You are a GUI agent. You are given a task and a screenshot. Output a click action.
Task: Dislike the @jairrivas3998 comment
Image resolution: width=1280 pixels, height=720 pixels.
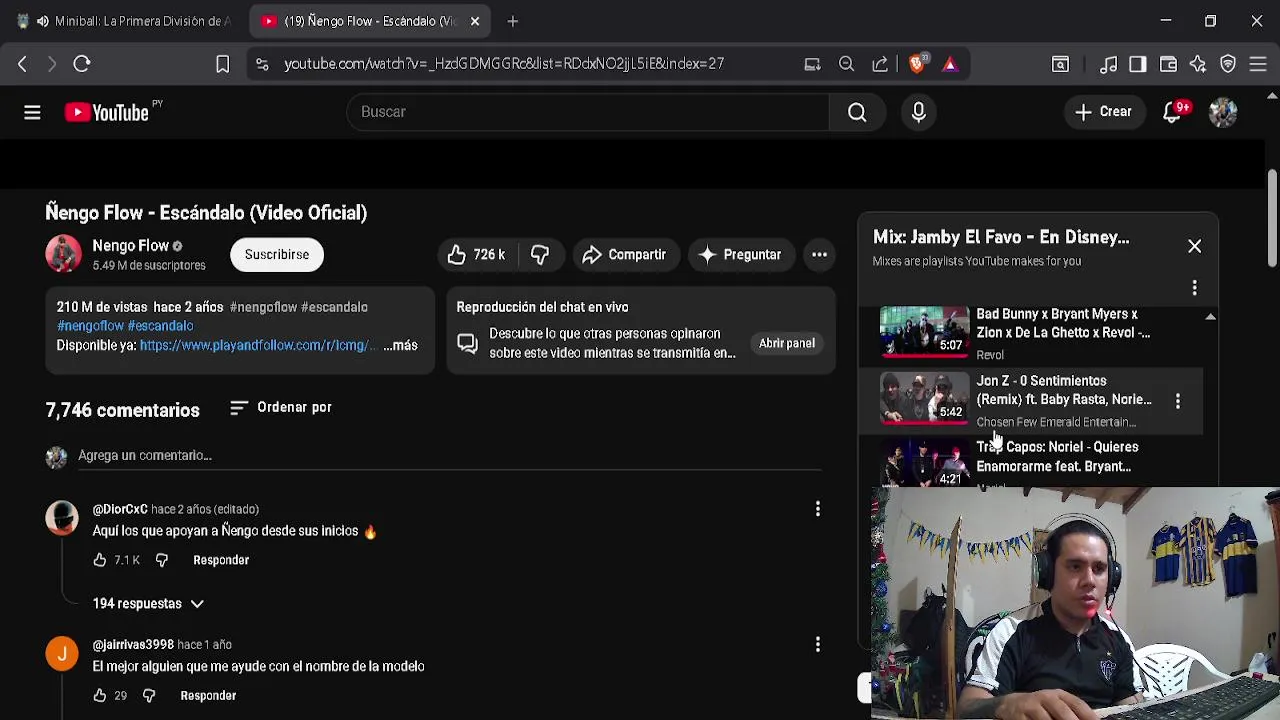(x=148, y=695)
